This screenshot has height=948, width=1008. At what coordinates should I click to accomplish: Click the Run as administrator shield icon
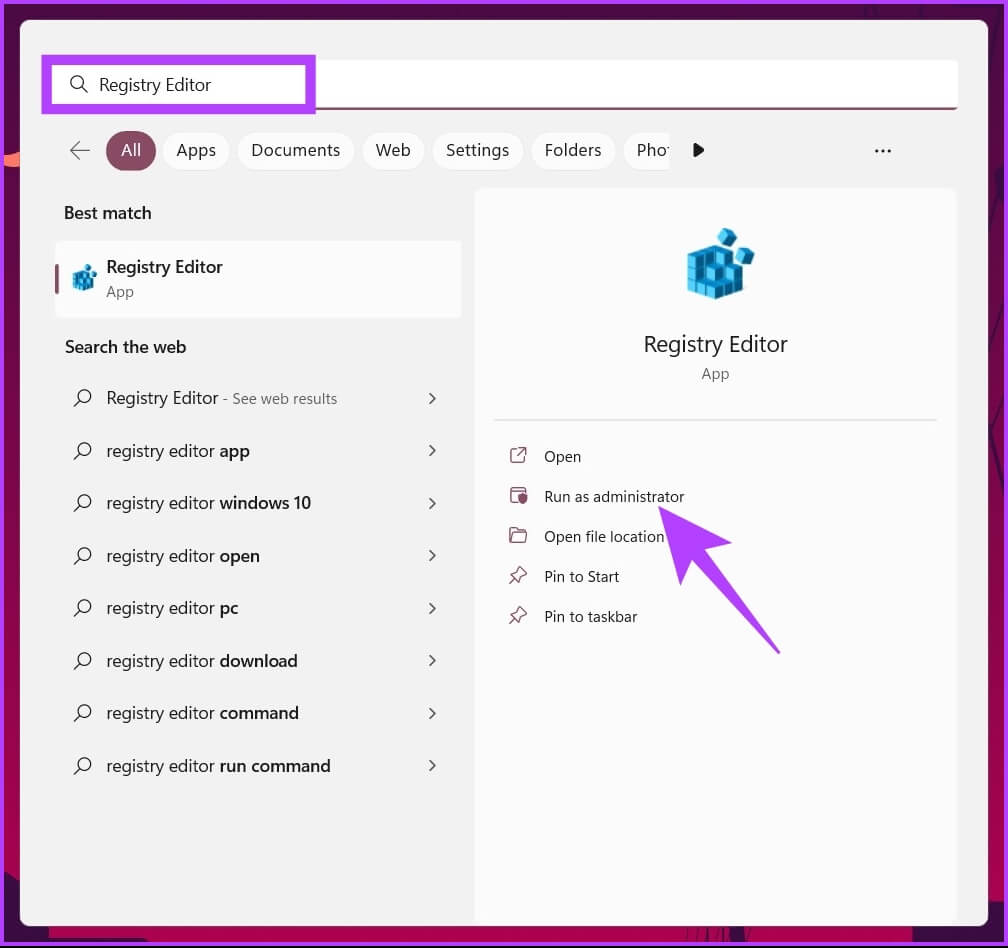point(518,496)
